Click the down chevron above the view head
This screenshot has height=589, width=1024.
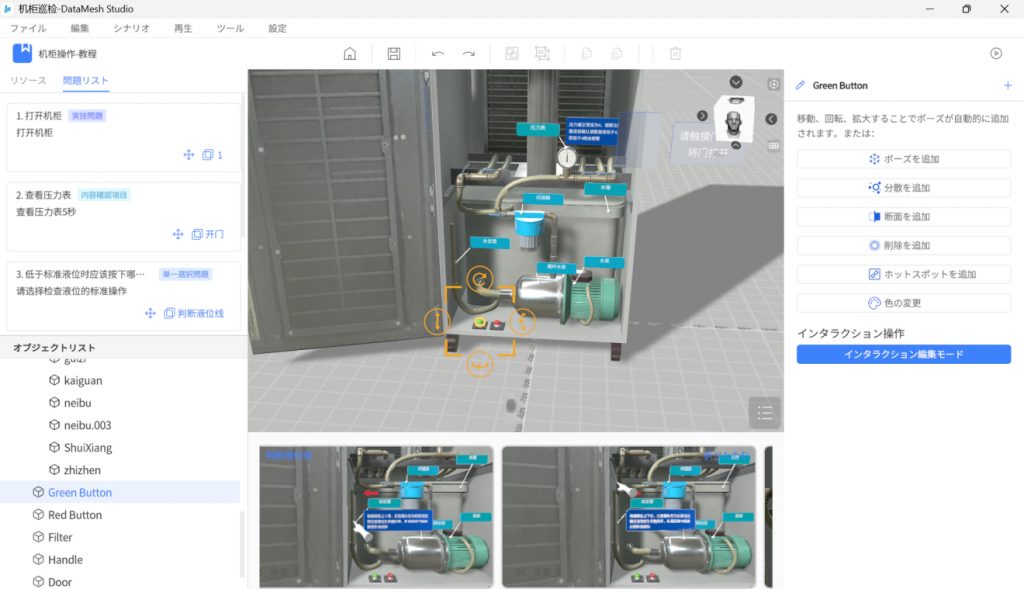736,82
